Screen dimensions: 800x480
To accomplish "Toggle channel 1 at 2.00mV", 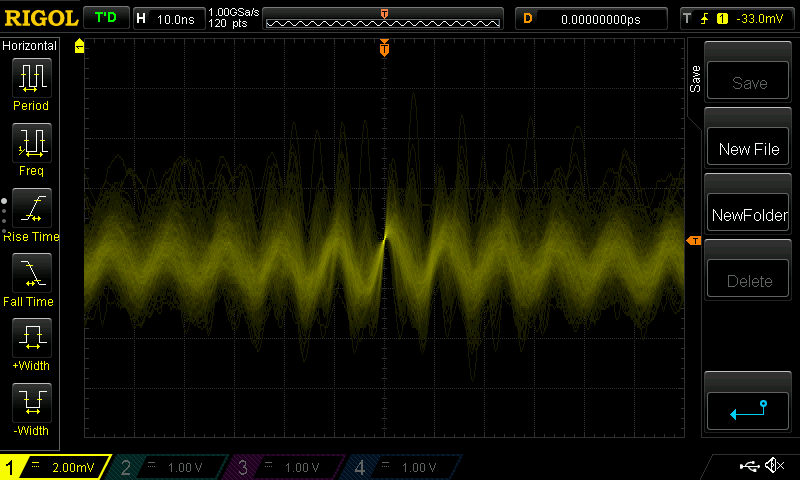I will (x=55, y=467).
